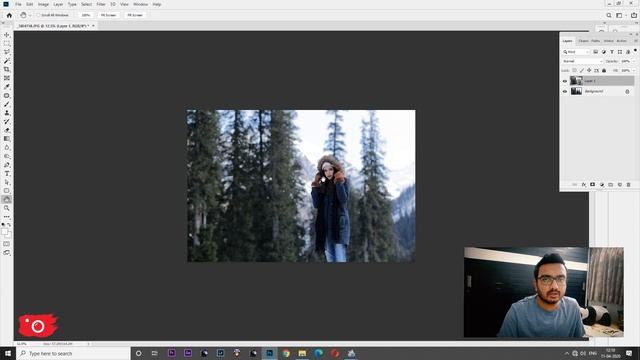
Task: Select the Clone Stamp tool
Action: (x=7, y=113)
